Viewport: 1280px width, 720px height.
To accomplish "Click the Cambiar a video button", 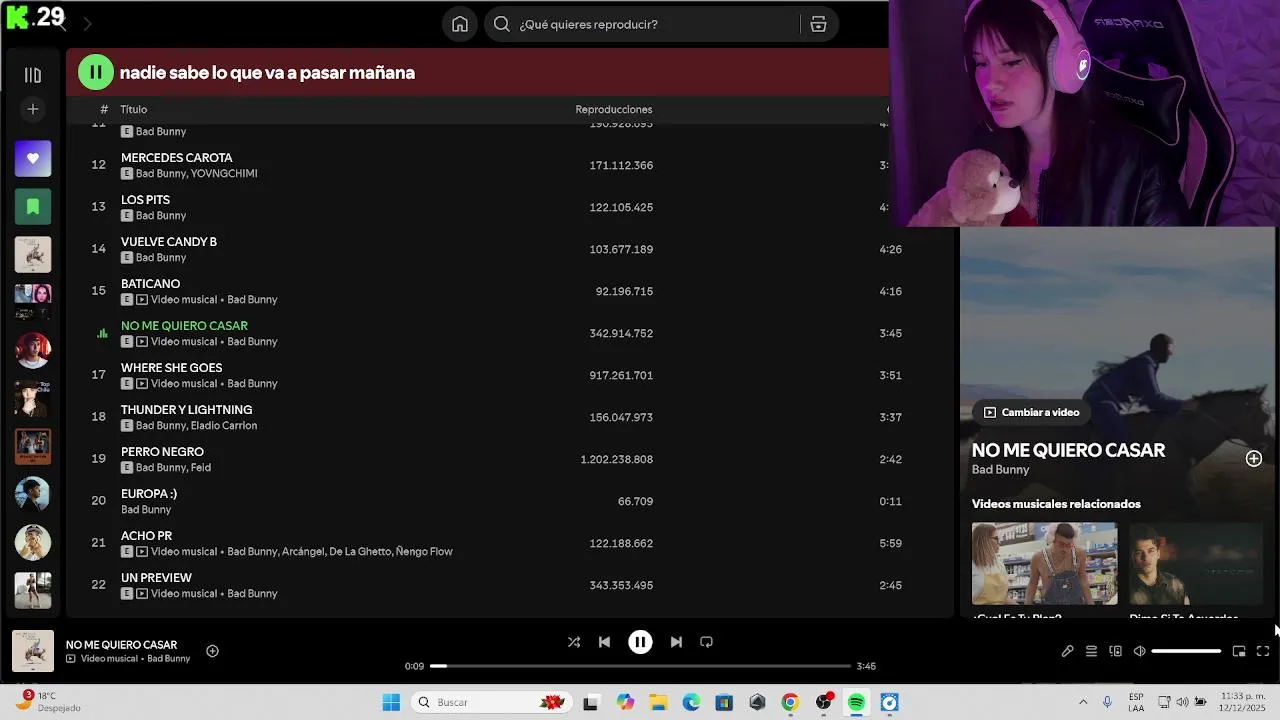I will 1031,412.
